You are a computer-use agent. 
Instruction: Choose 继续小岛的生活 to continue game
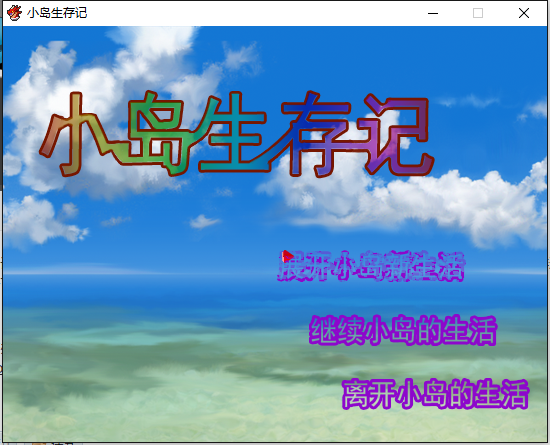(x=403, y=330)
